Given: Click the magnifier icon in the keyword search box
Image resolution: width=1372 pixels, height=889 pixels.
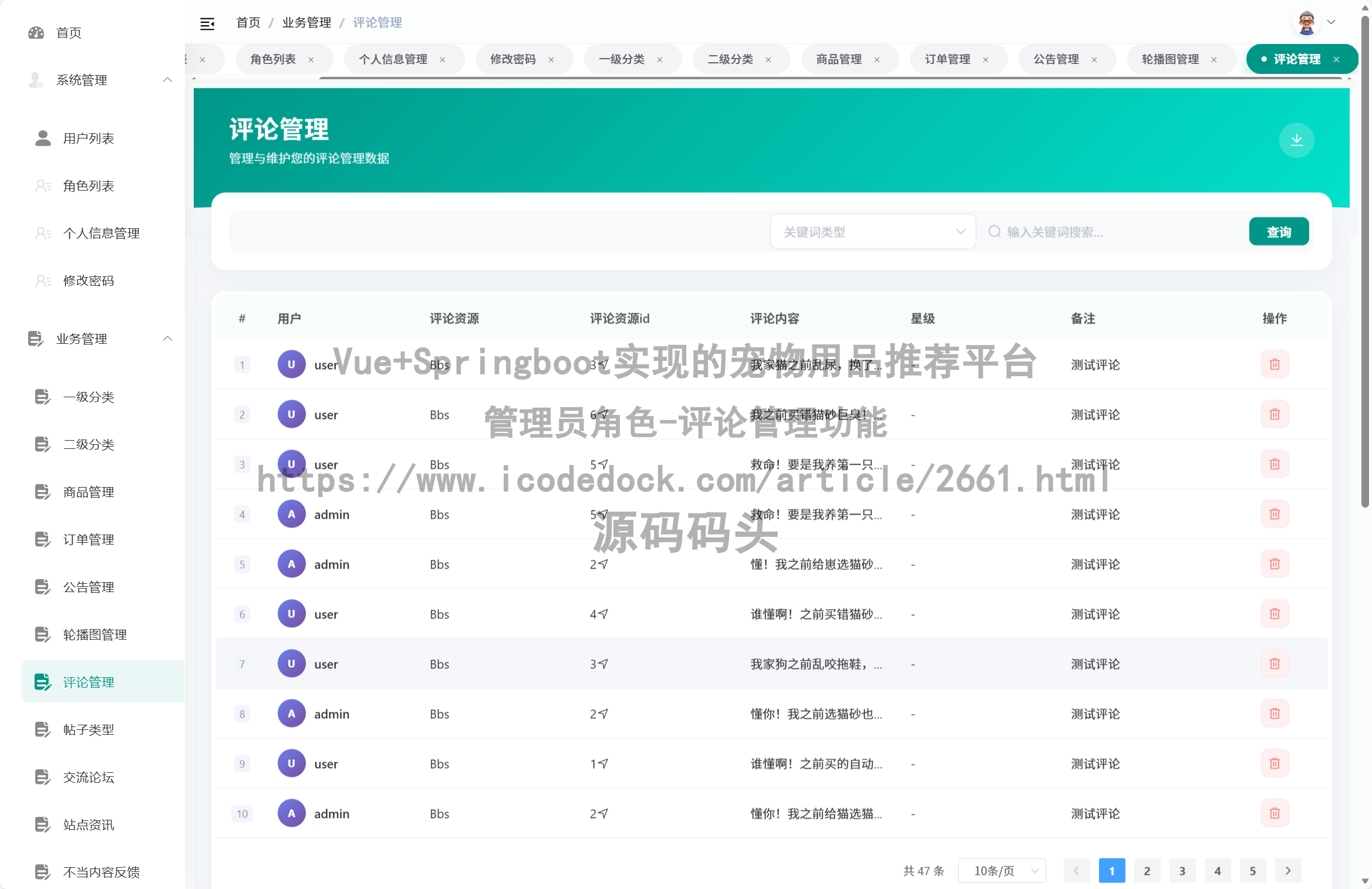Looking at the screenshot, I should 994,231.
